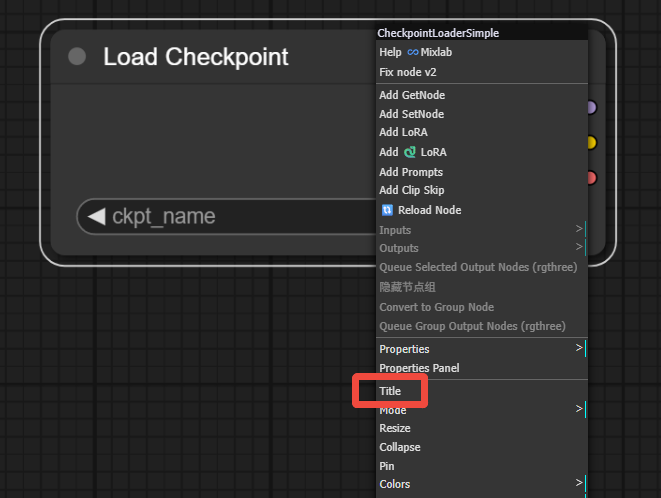Click the left arrow on ckpt_name
The height and width of the screenshot is (498, 661).
point(96,216)
